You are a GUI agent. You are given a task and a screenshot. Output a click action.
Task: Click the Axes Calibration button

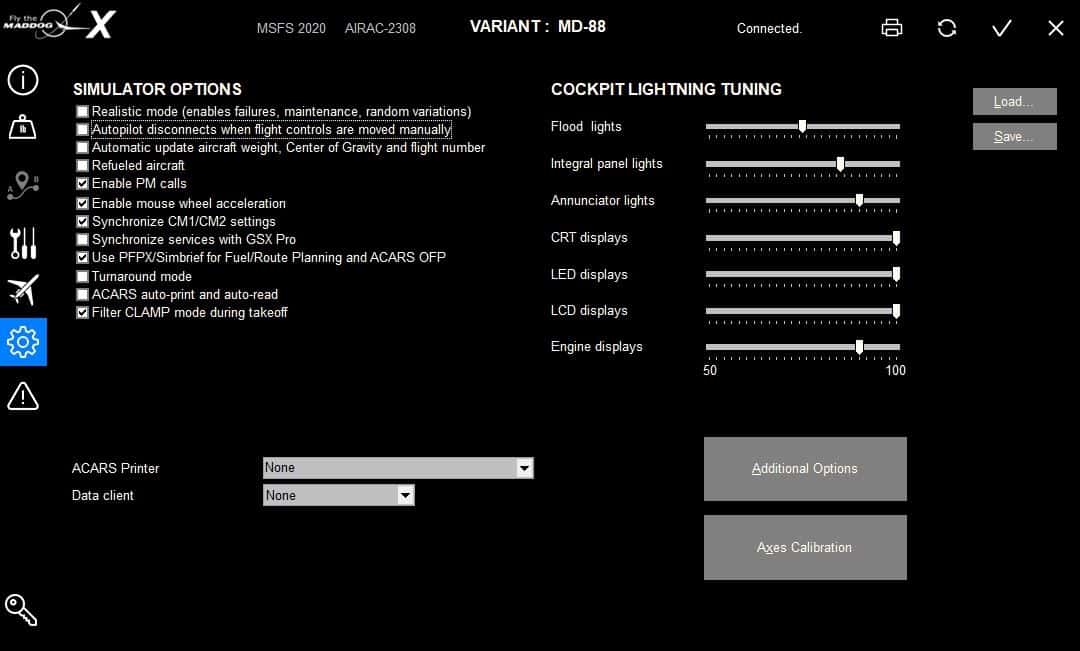point(805,548)
